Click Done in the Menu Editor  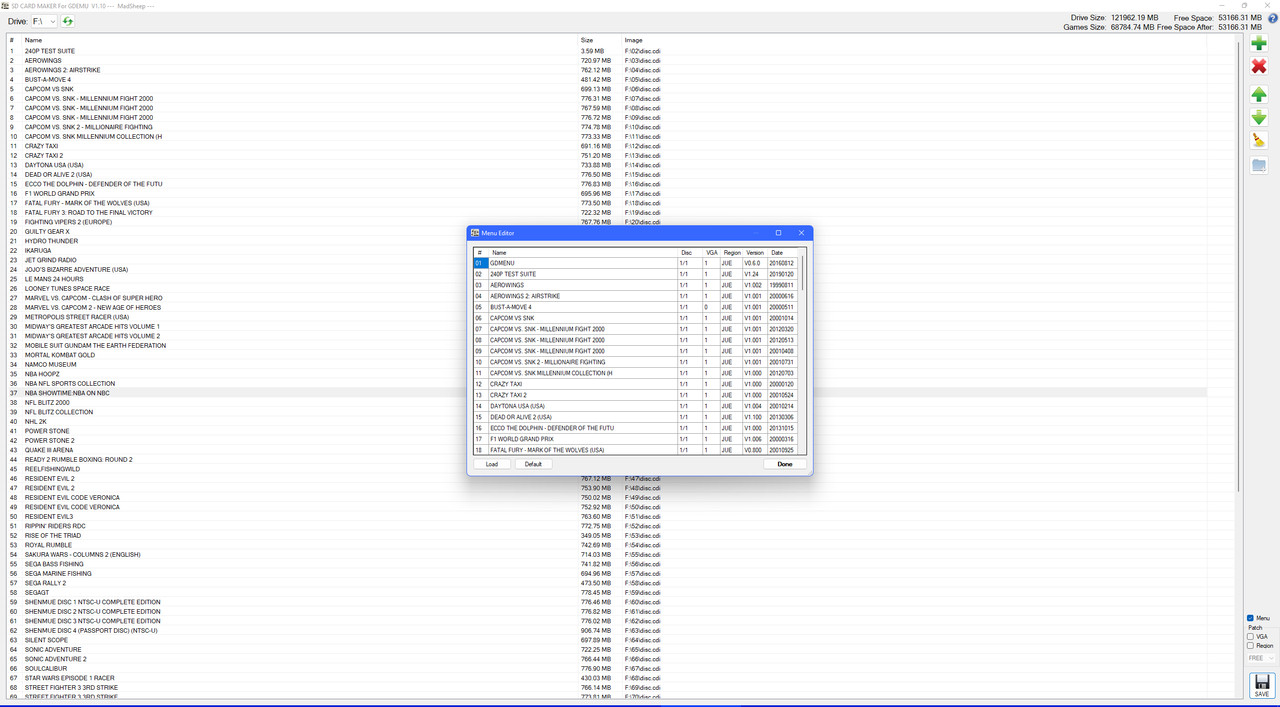coord(785,464)
